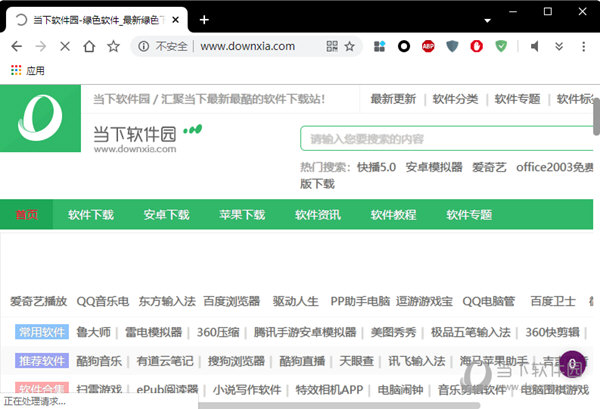Open the QR code icon in address bar
600x409 pixels.
tap(332, 47)
